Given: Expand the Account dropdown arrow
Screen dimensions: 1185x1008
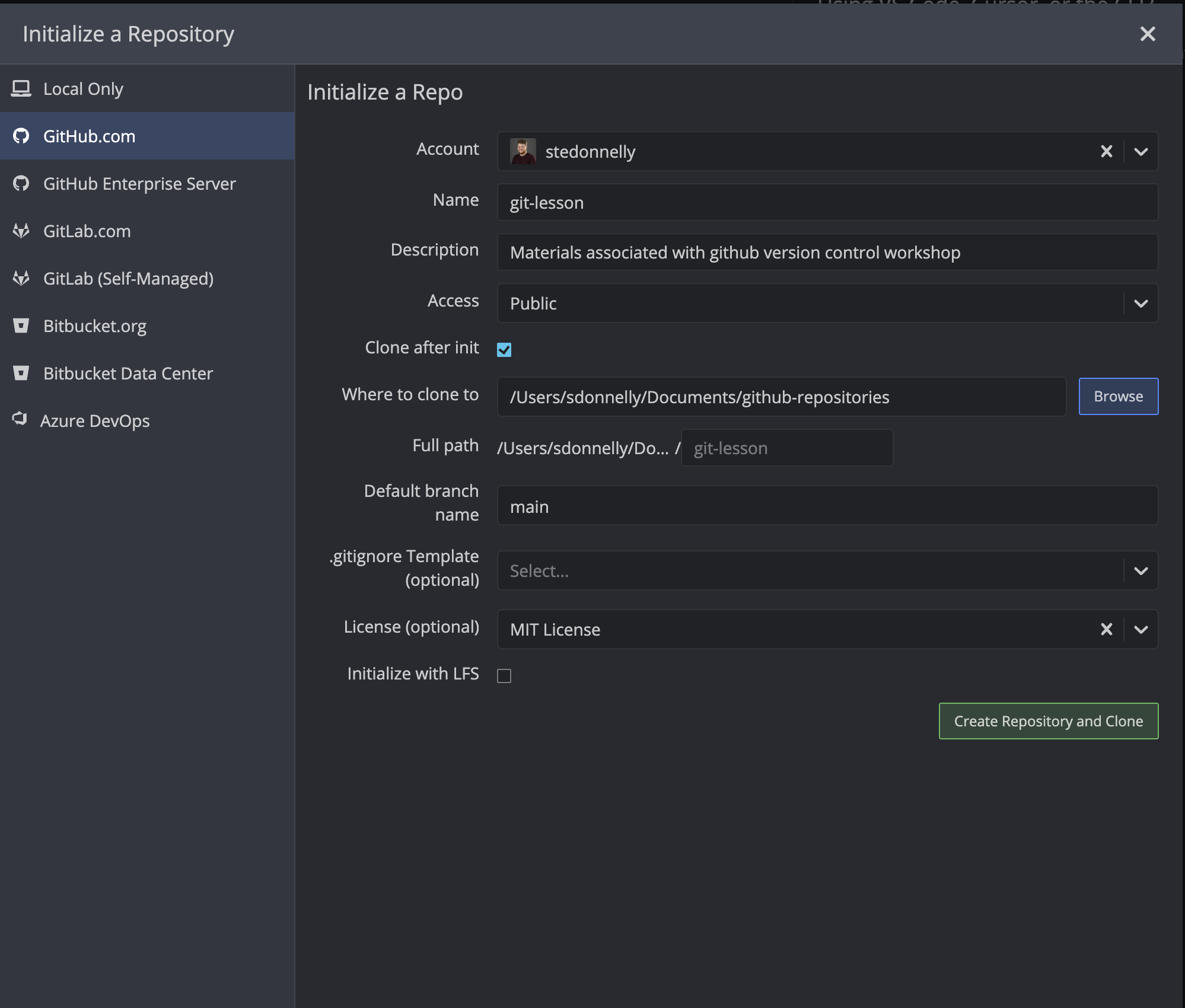Looking at the screenshot, I should pyautogui.click(x=1141, y=152).
